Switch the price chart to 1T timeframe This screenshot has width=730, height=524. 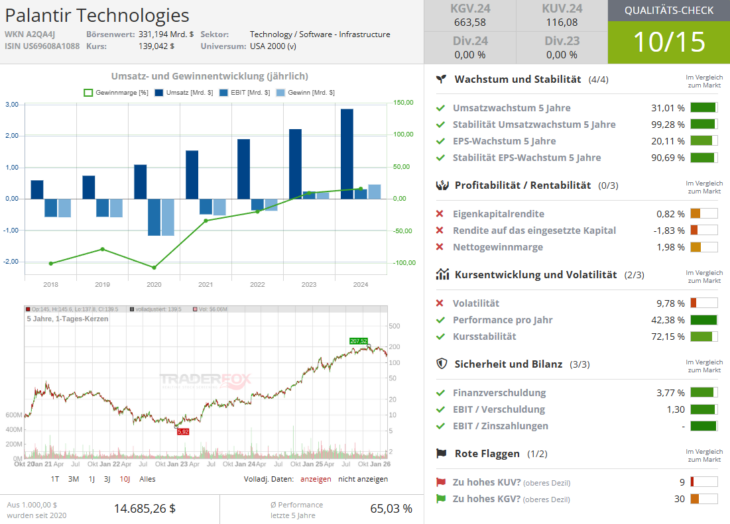[57, 479]
